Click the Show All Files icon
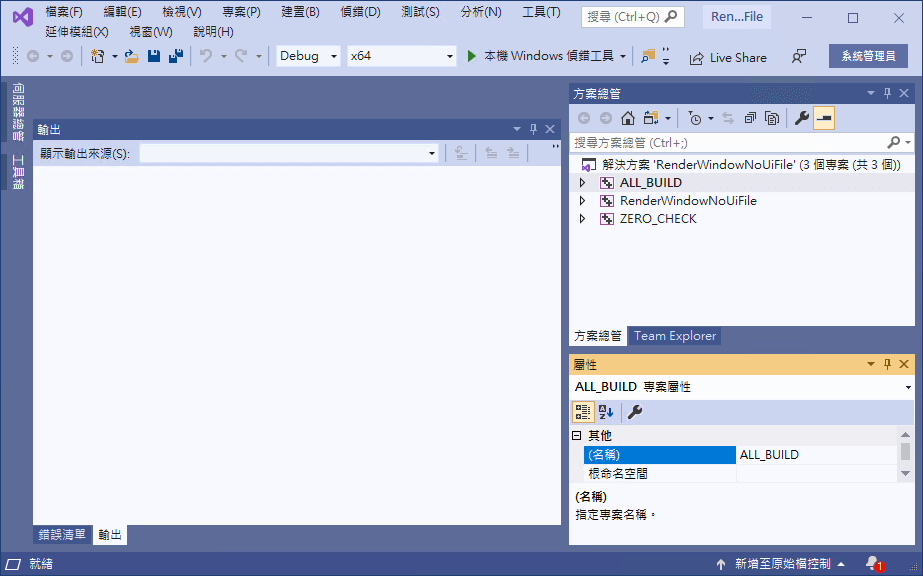 coord(772,118)
